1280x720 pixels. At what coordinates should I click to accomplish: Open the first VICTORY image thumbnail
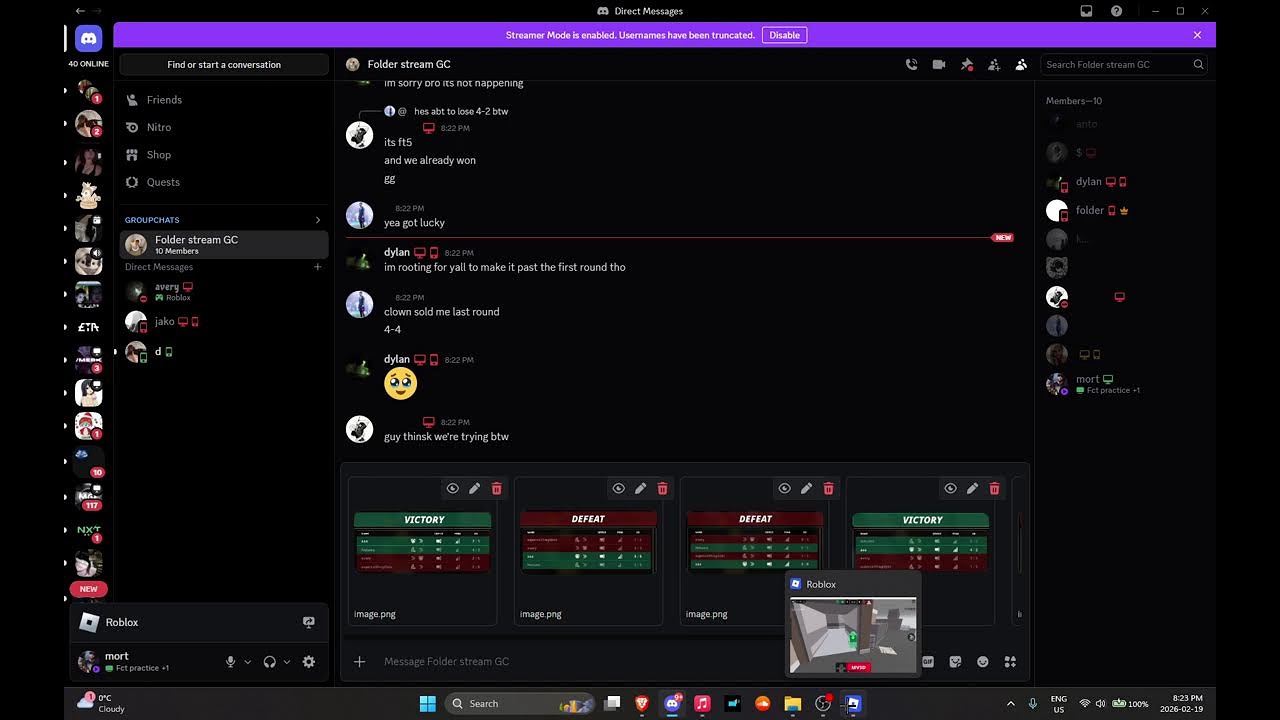(423, 543)
